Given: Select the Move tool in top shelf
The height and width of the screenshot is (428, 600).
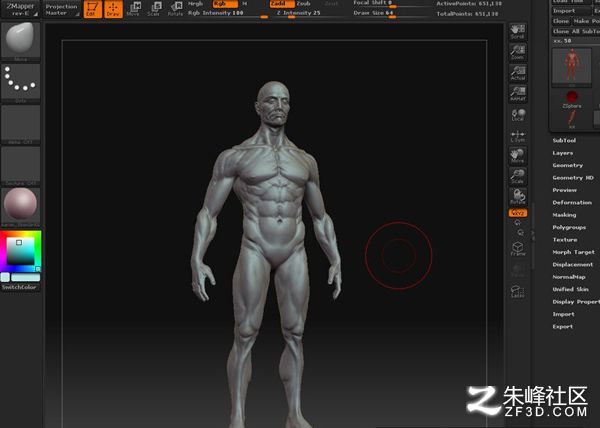Looking at the screenshot, I should 133,9.
